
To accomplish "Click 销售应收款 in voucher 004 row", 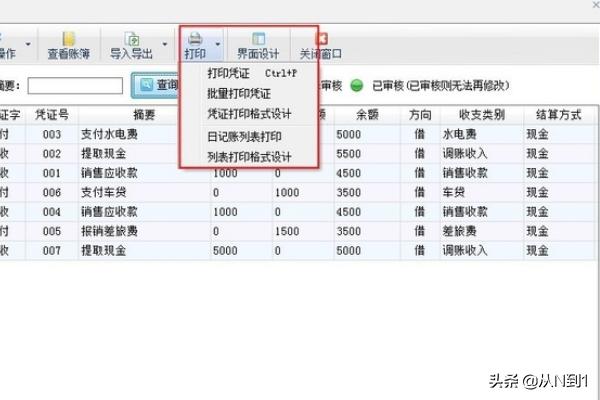I will pyautogui.click(x=109, y=212).
